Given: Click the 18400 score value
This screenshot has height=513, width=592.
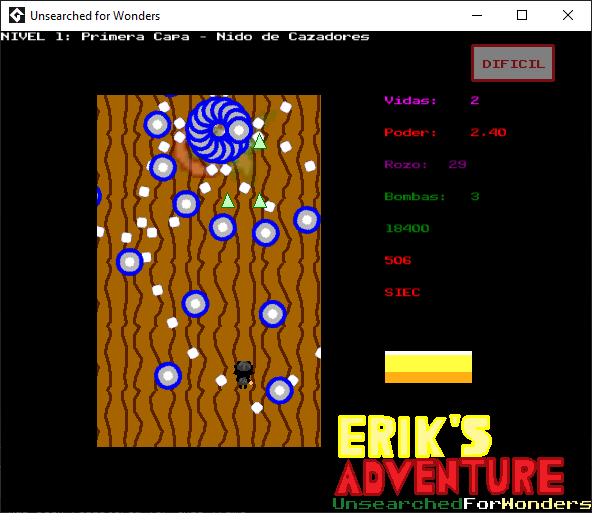Looking at the screenshot, I should tap(407, 228).
